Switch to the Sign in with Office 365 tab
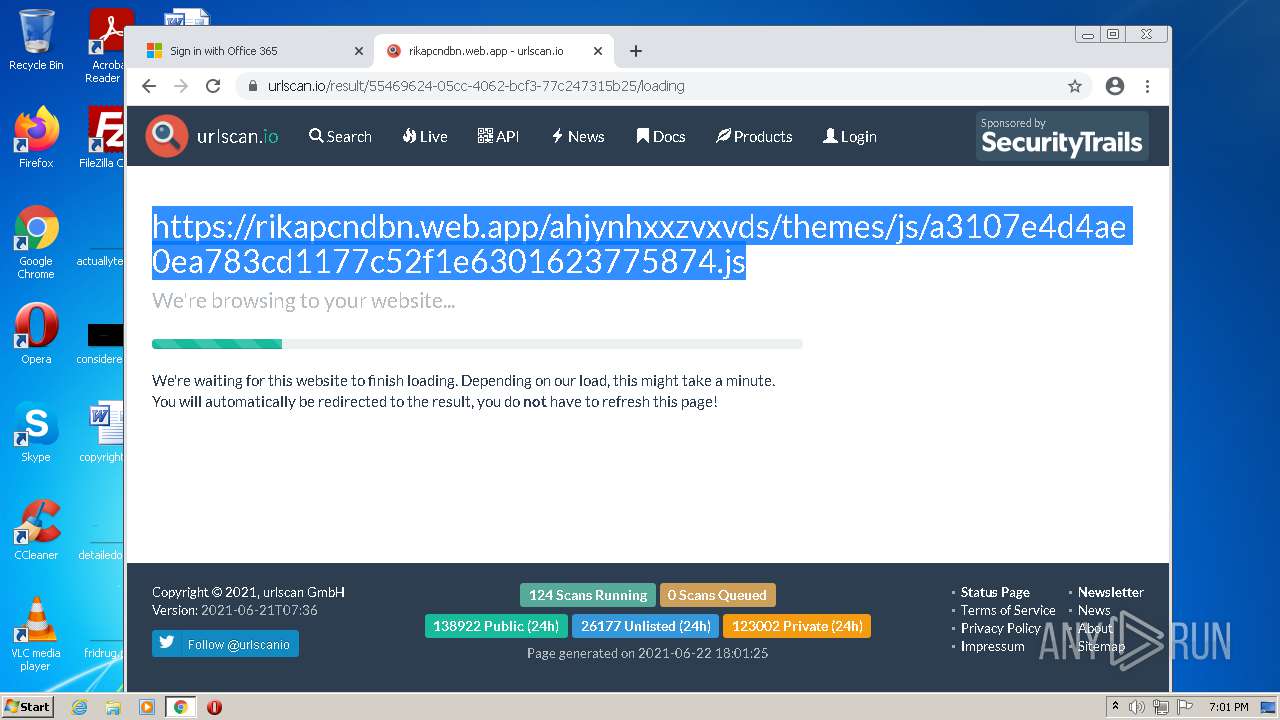Image resolution: width=1280 pixels, height=720 pixels. [x=255, y=51]
